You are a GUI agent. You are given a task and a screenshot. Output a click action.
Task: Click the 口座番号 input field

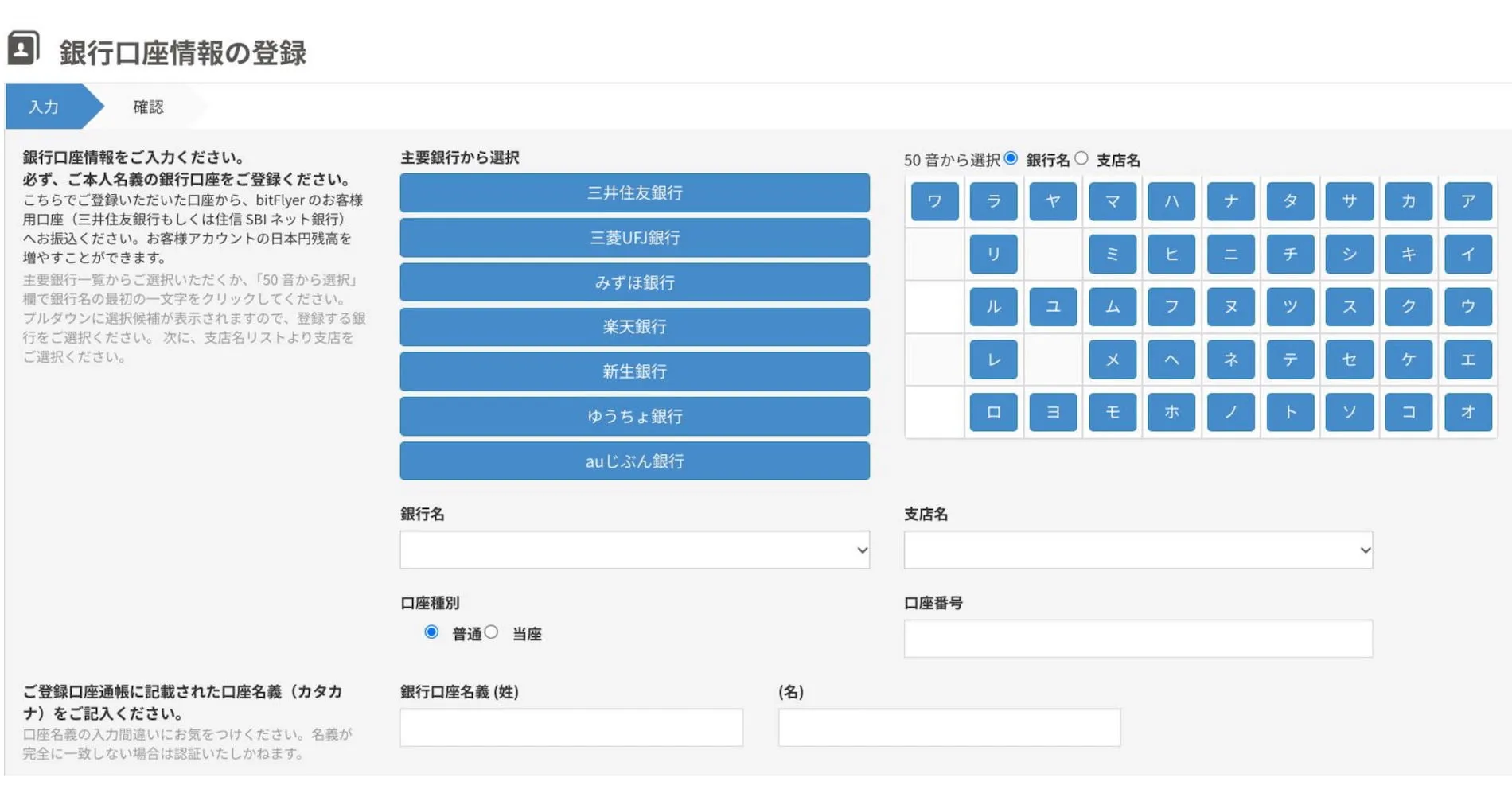[x=1138, y=637]
